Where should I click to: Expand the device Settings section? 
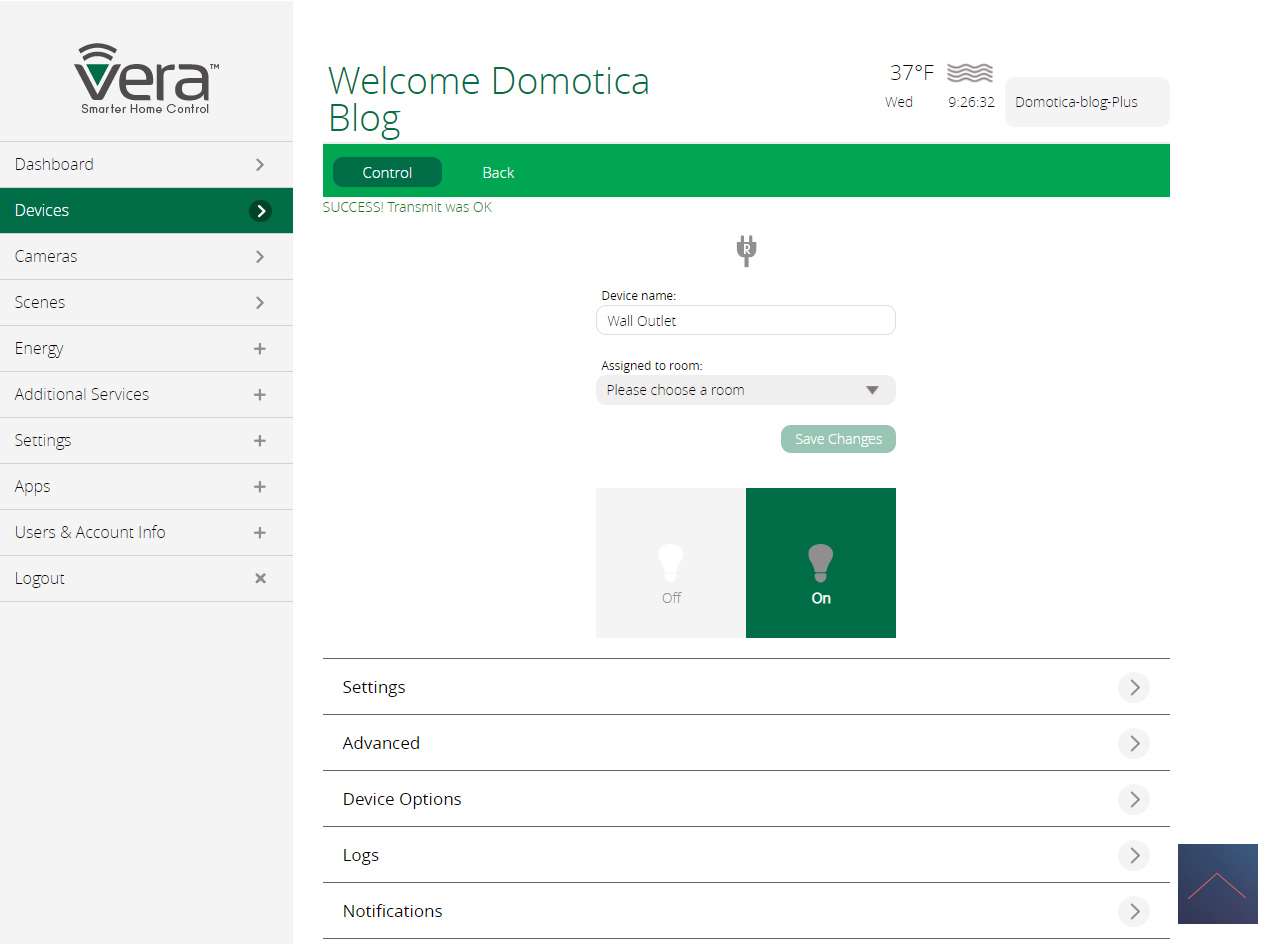point(745,687)
